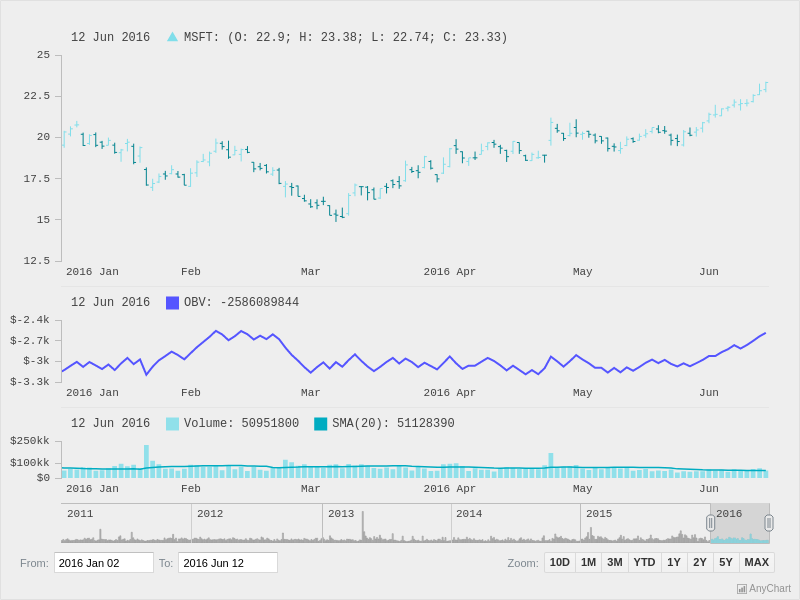
Task: Select 5Y zoom range
Action: [x=726, y=562]
